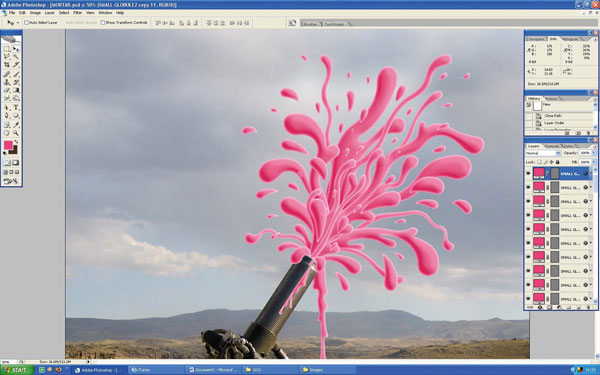Select the Path Selection tool
Image resolution: width=600 pixels, height=375 pixels.
(x=7, y=107)
